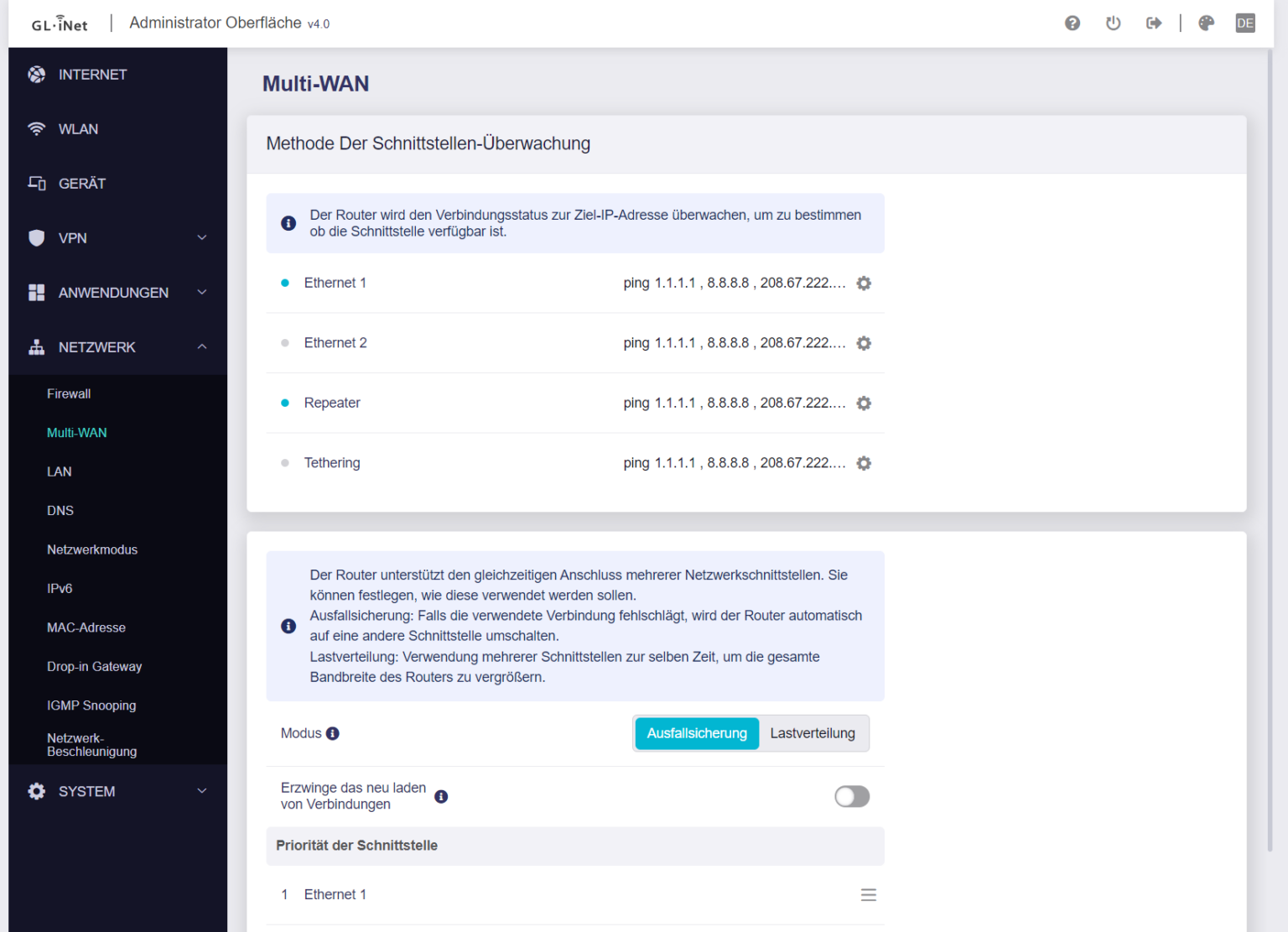Image resolution: width=1288 pixels, height=932 pixels.
Task: Select Ausfallsicherung mode
Action: pos(696,733)
